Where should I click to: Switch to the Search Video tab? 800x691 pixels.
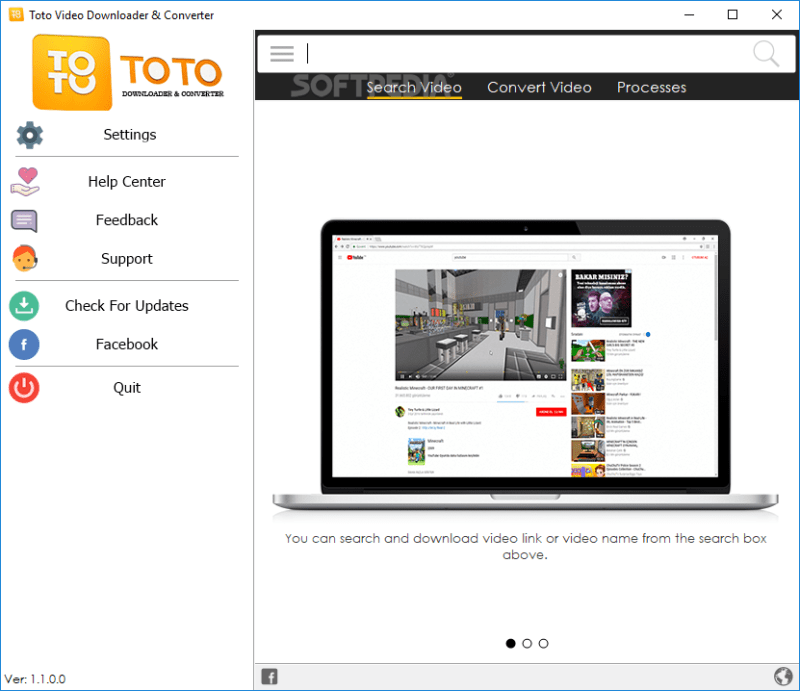[x=414, y=88]
